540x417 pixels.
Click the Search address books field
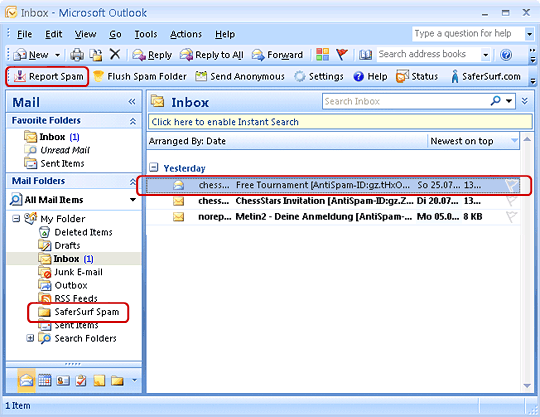[x=429, y=54]
